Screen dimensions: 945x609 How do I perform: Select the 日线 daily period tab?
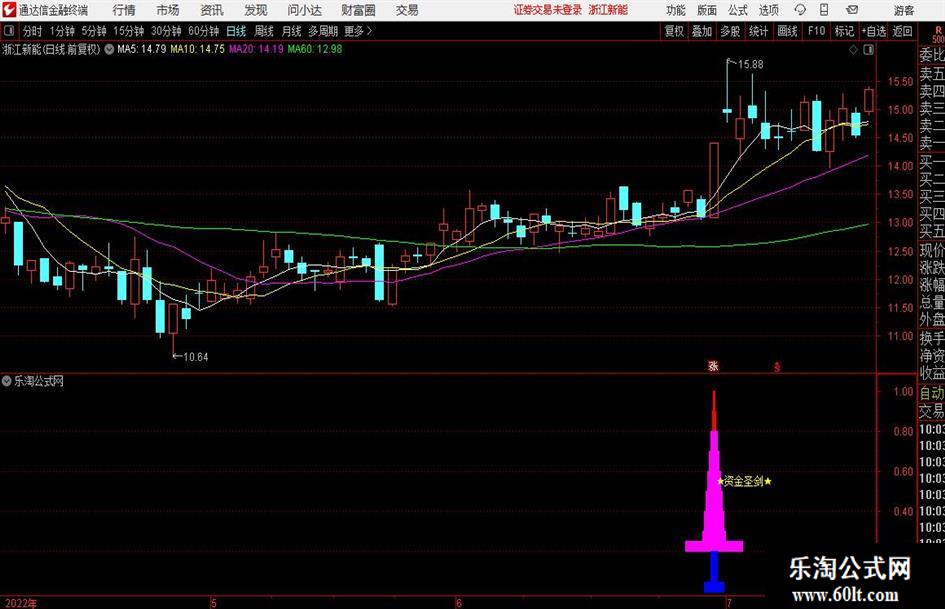[236, 31]
